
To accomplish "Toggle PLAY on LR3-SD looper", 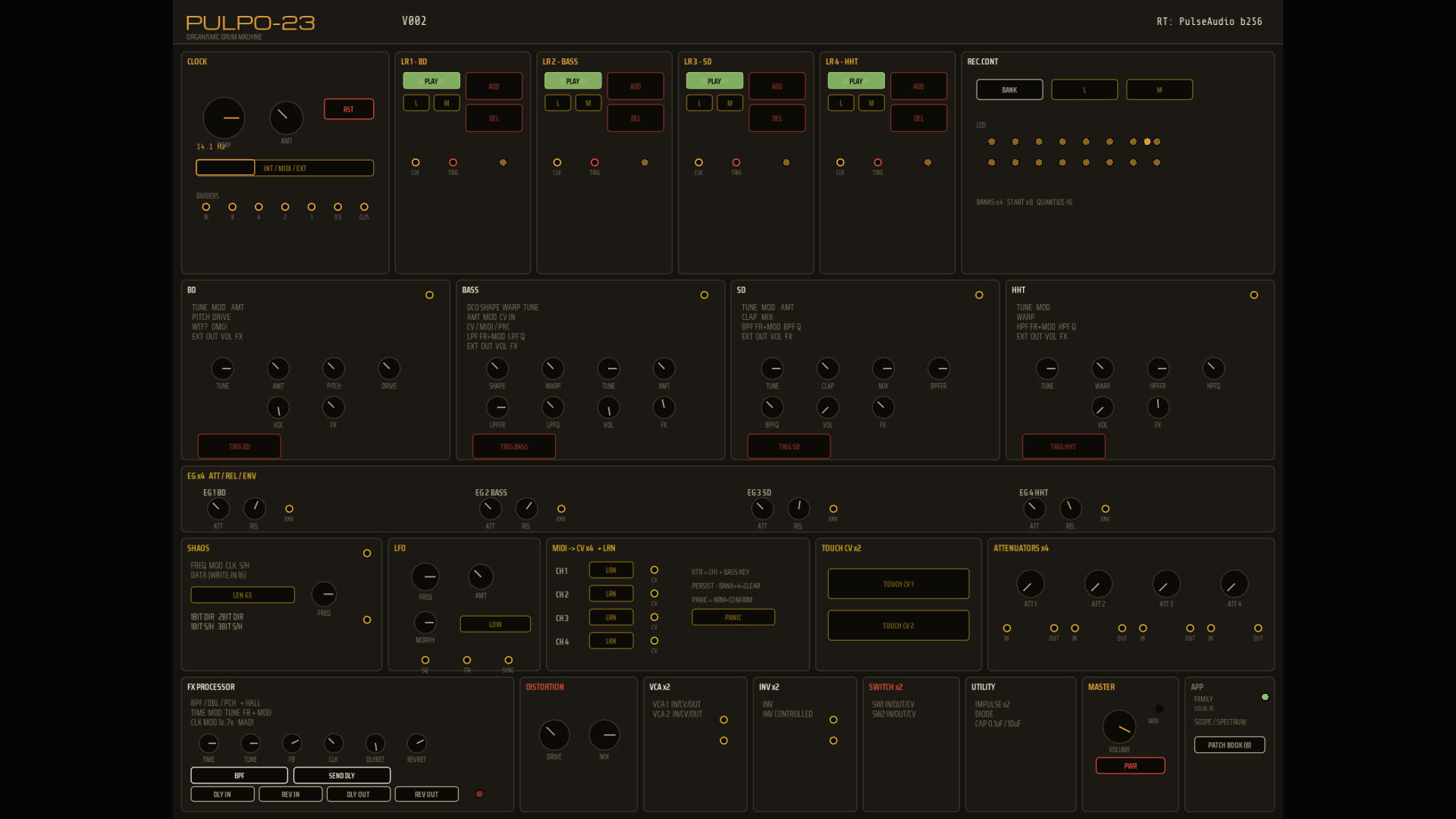I will (714, 81).
